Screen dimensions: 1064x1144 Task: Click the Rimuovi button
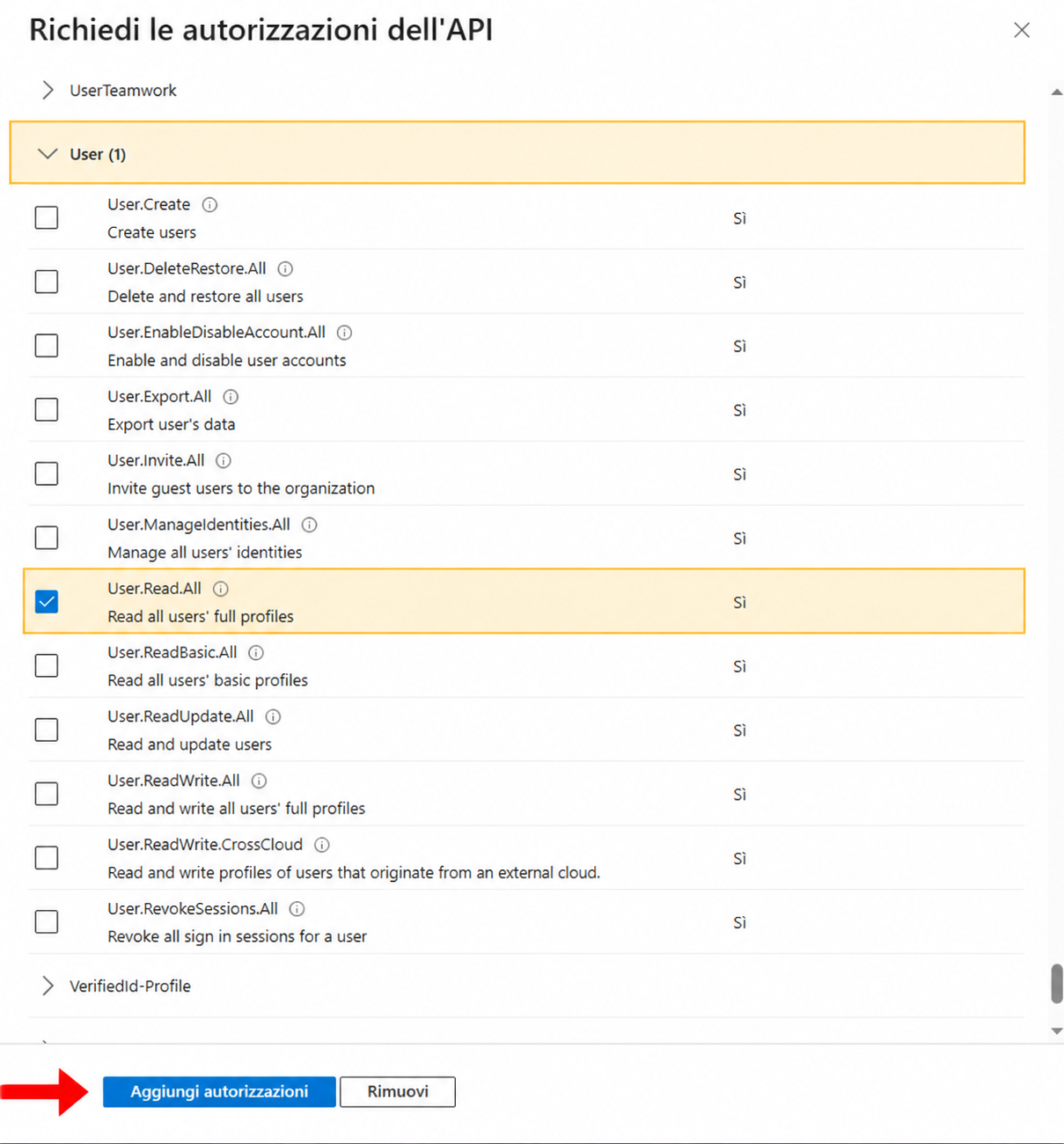coord(398,1091)
